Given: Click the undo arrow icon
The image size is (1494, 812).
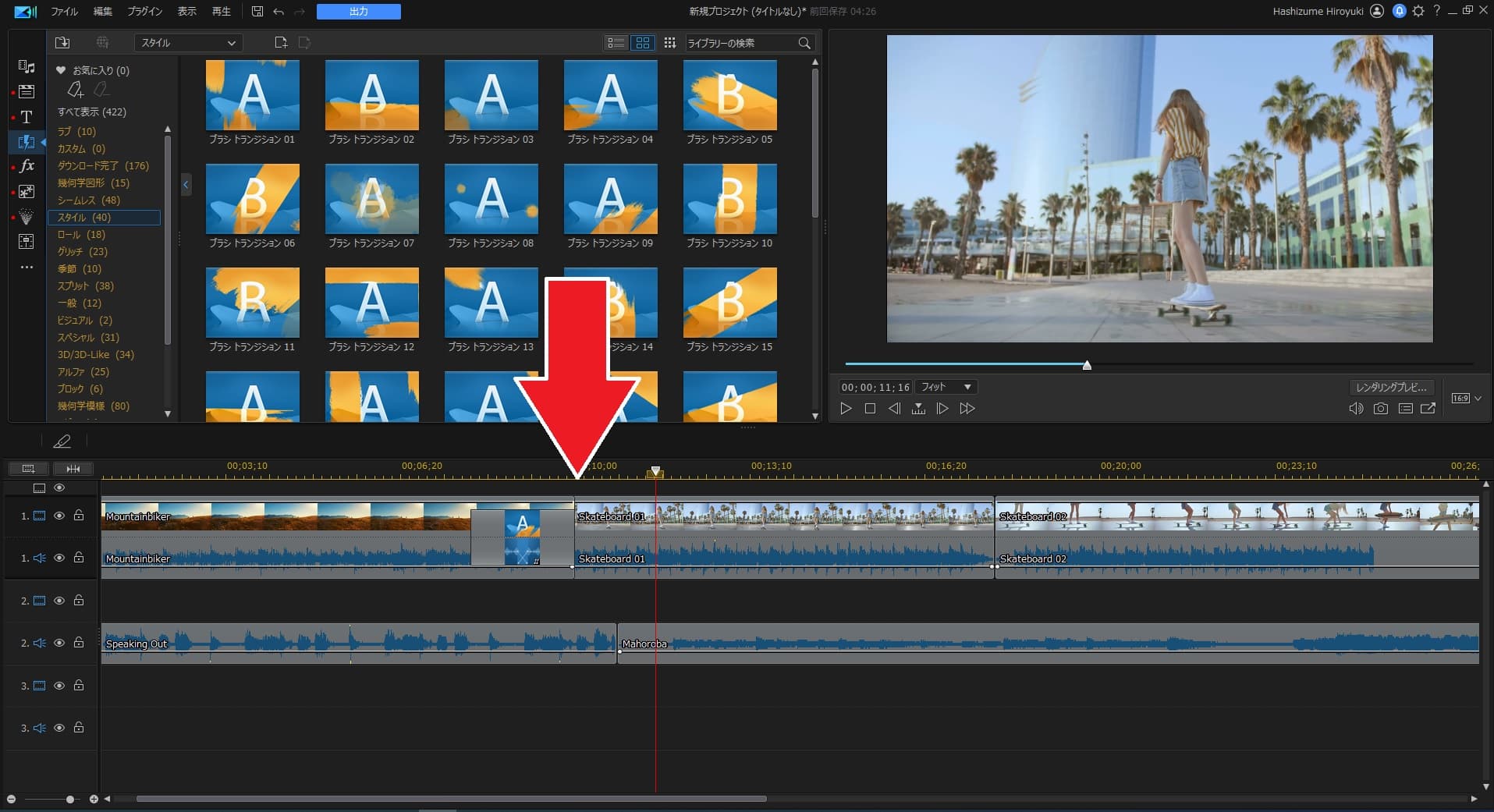Looking at the screenshot, I should point(279,12).
